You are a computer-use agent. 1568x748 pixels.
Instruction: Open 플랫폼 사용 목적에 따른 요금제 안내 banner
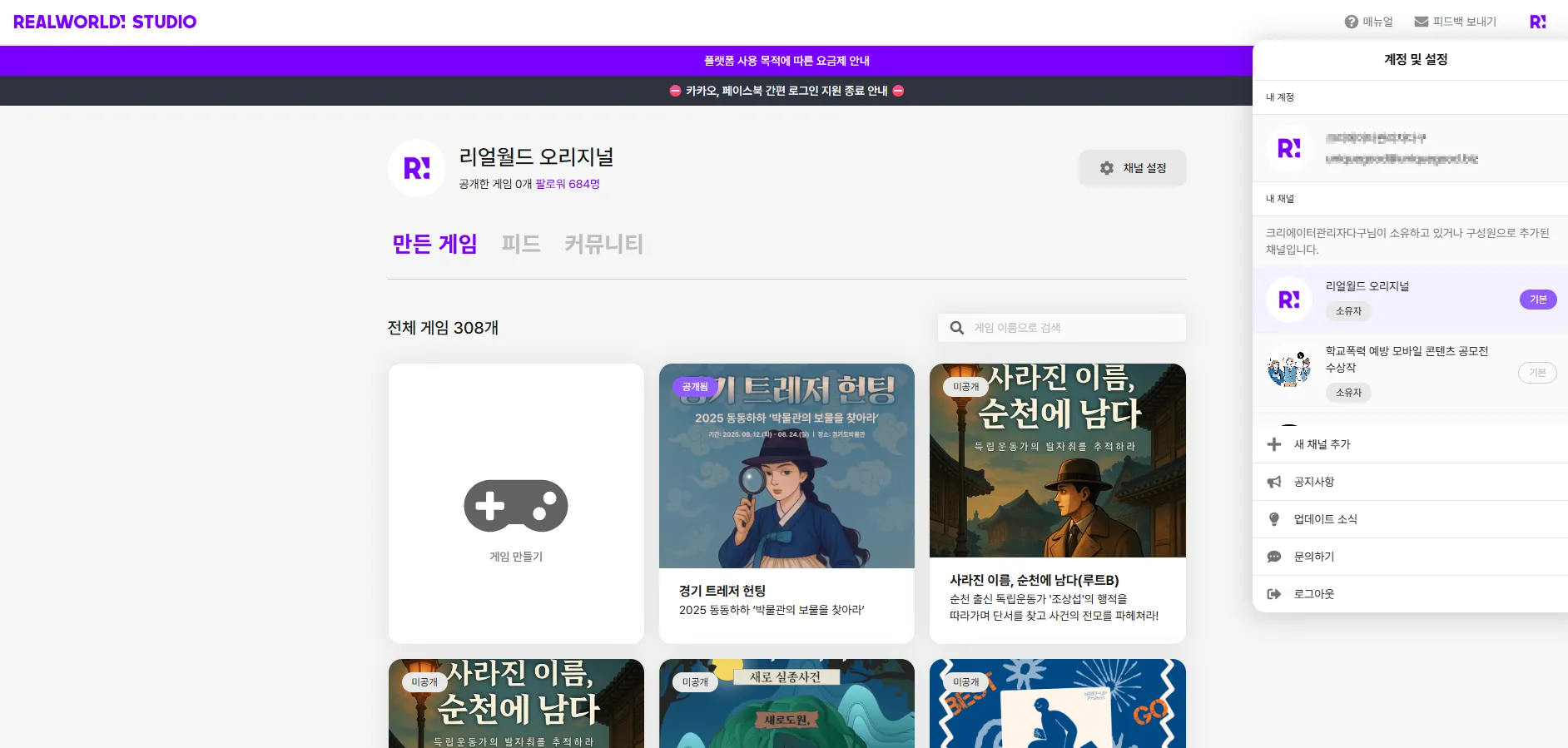pos(786,61)
